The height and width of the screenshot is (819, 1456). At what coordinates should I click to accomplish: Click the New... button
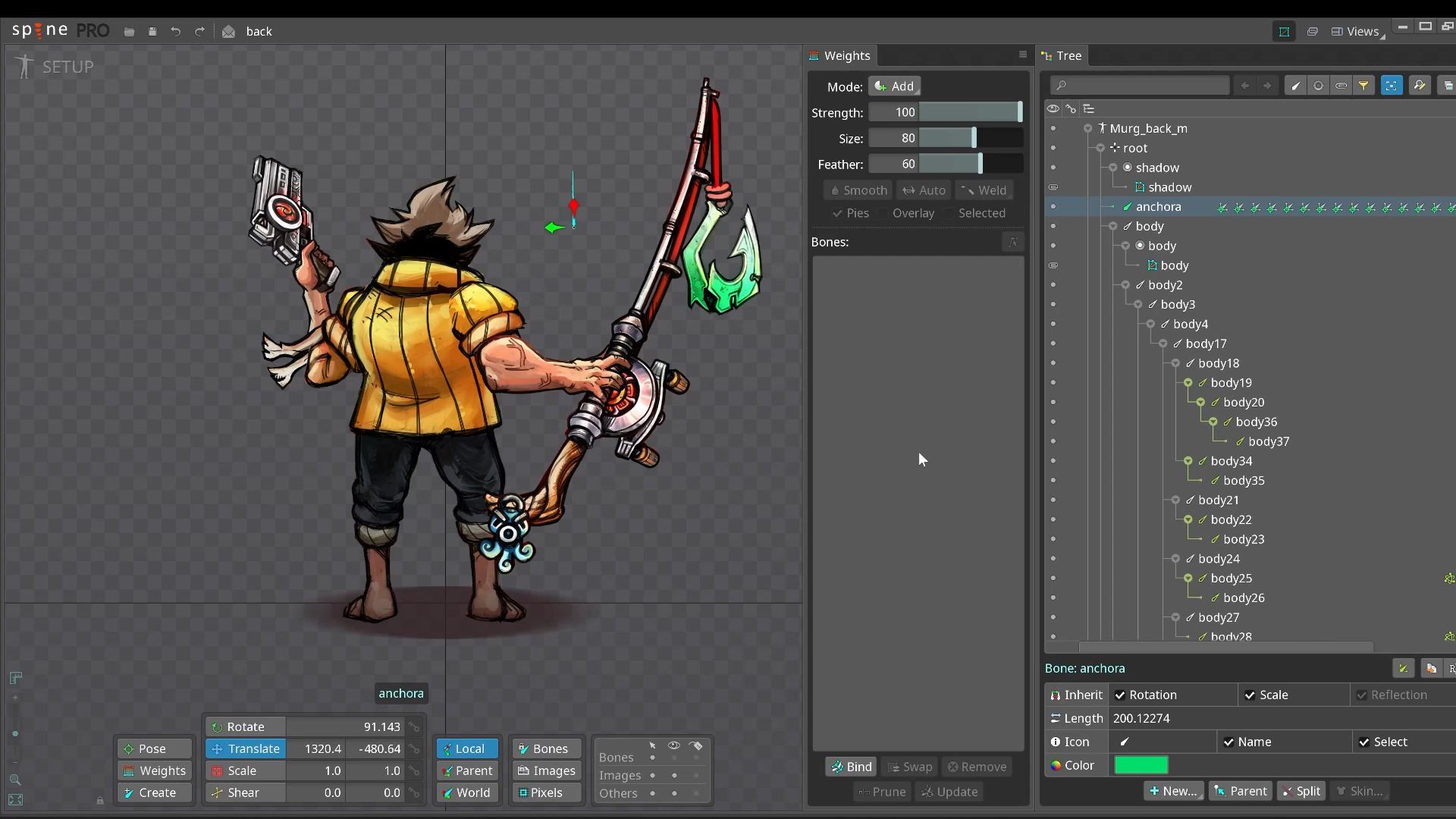(x=1173, y=791)
